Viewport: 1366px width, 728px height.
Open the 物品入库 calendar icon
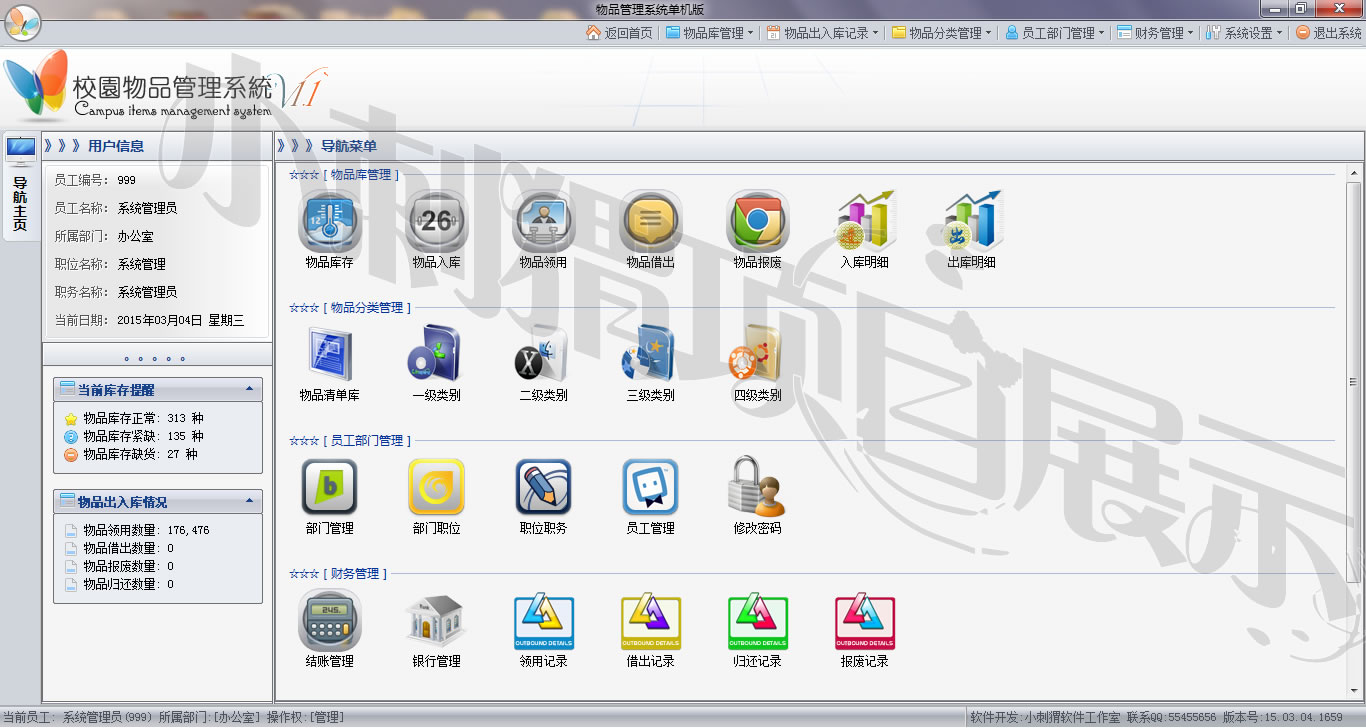pos(436,222)
